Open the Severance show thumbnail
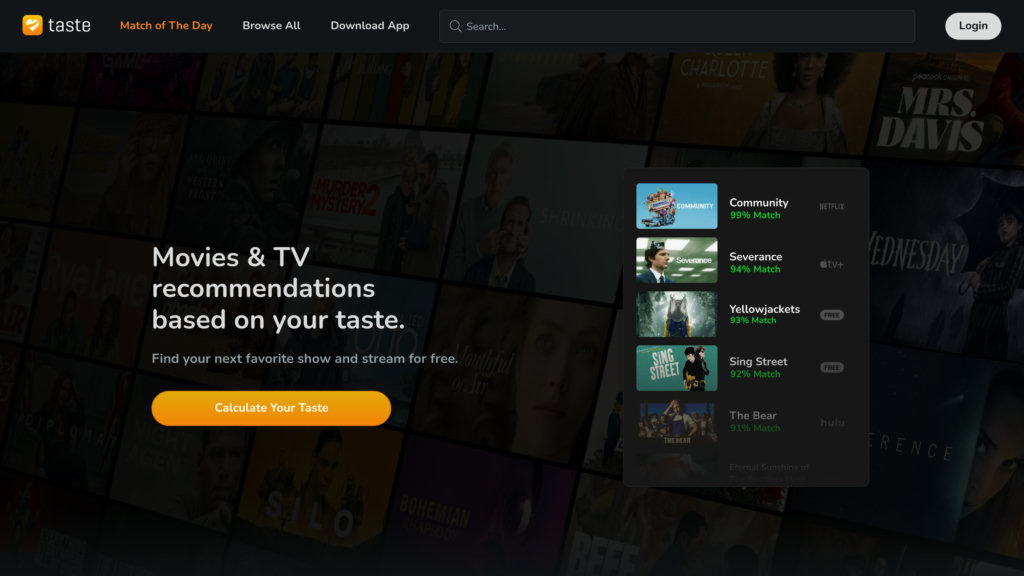This screenshot has height=576, width=1024. point(677,260)
